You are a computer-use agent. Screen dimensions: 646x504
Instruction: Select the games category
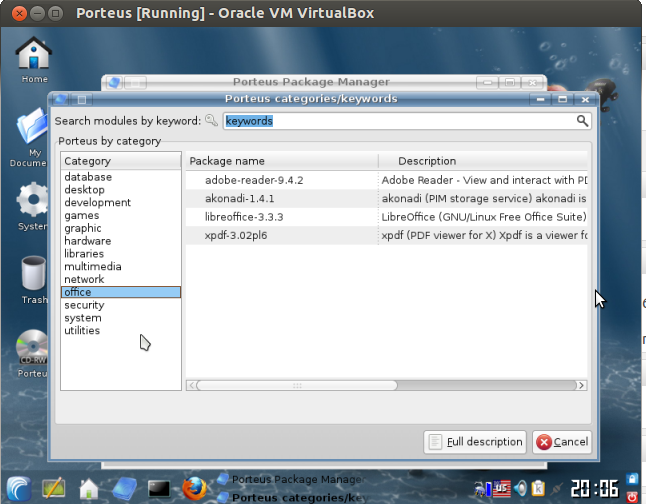click(x=121, y=215)
